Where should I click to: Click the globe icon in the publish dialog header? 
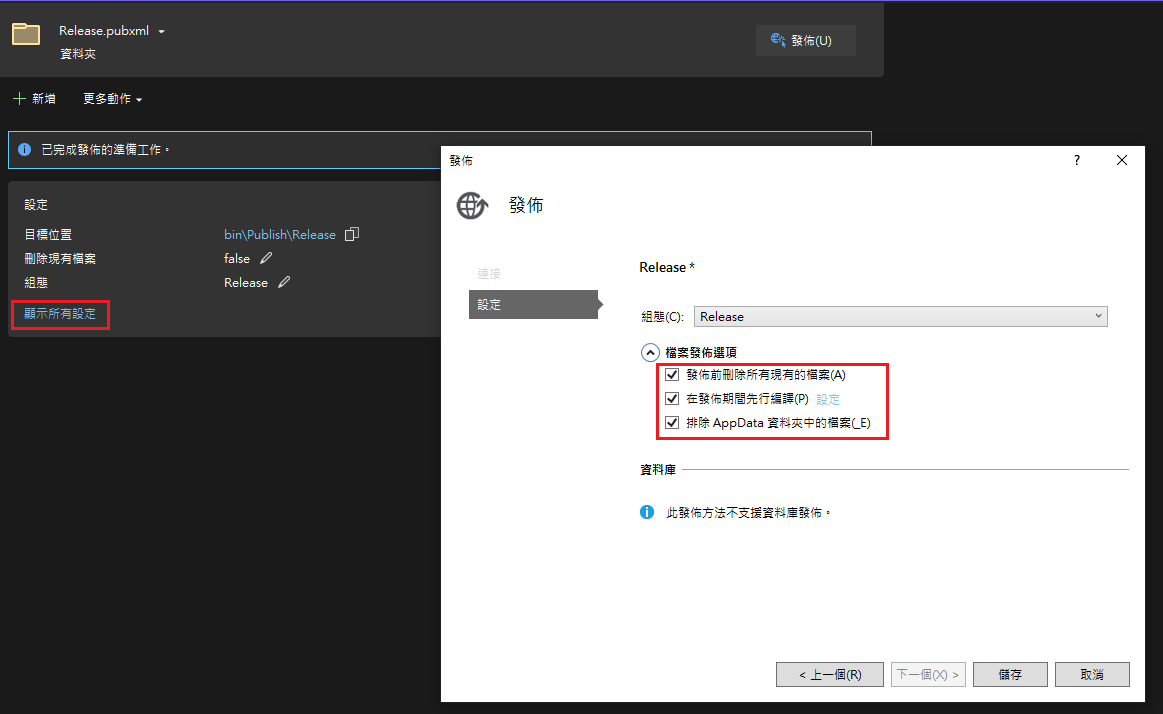coord(471,204)
